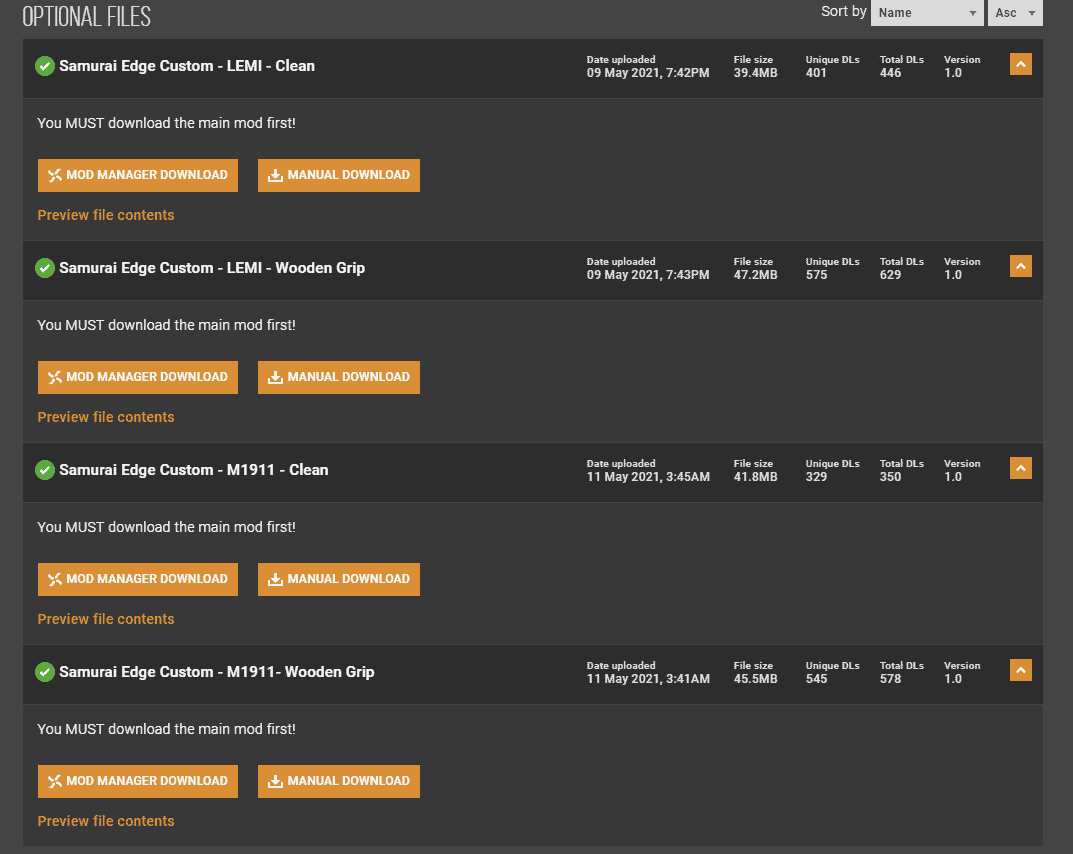
Task: Collapse the LEMI - Wooden Grip file panel
Action: (x=1020, y=266)
